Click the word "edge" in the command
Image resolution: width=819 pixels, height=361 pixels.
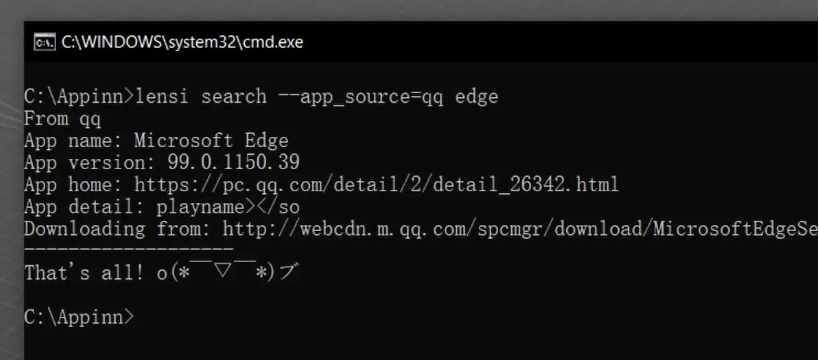pyautogui.click(x=476, y=97)
